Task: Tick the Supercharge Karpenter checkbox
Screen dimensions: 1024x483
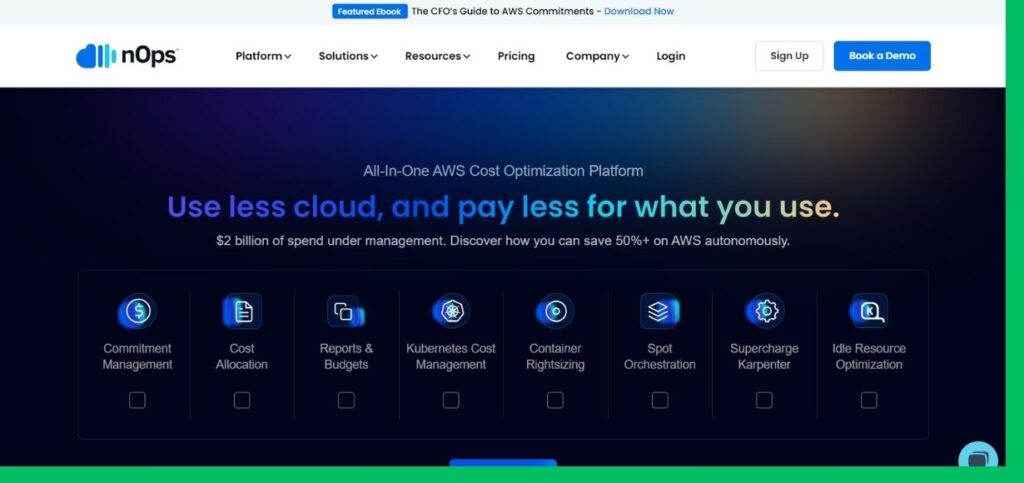Action: (764, 400)
